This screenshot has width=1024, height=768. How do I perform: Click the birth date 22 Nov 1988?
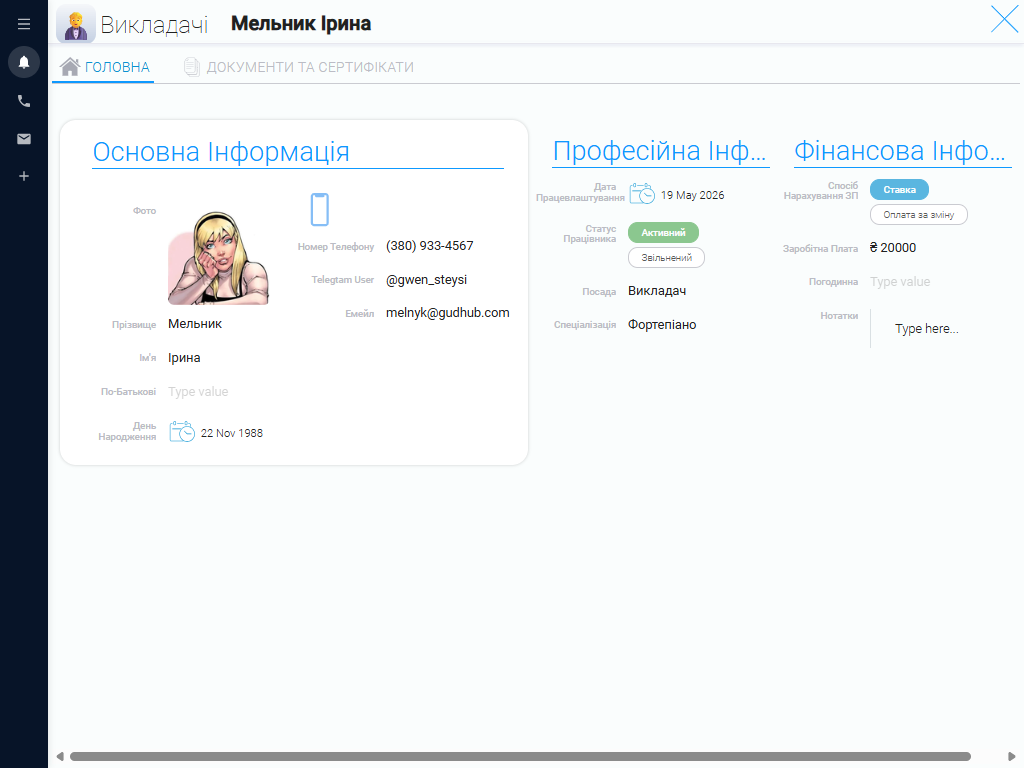(x=231, y=433)
